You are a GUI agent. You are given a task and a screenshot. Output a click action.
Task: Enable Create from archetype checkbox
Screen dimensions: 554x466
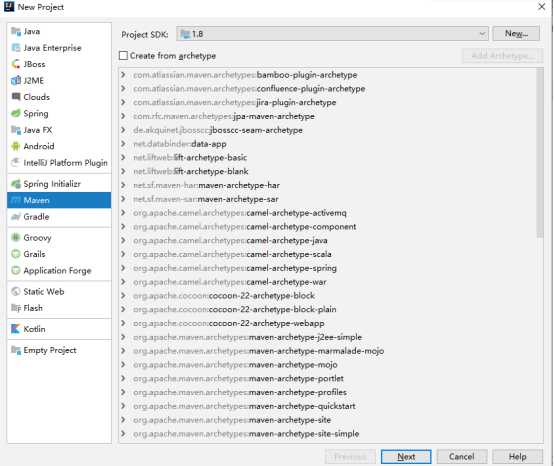click(123, 55)
